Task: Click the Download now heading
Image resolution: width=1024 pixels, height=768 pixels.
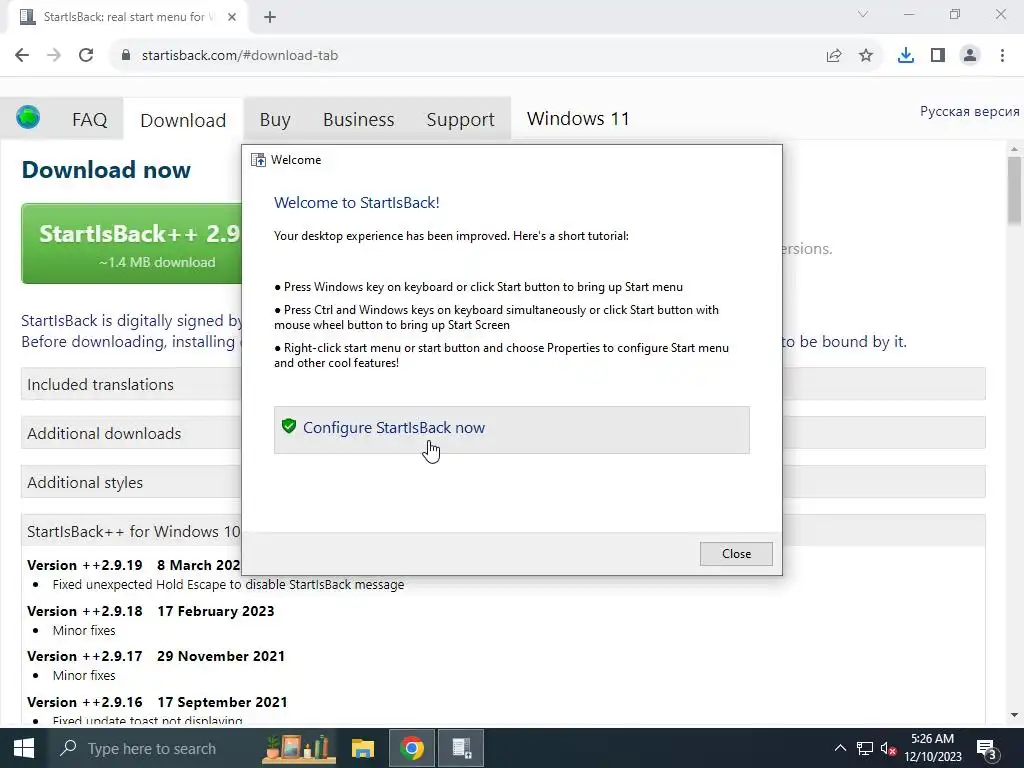Action: pos(106,170)
